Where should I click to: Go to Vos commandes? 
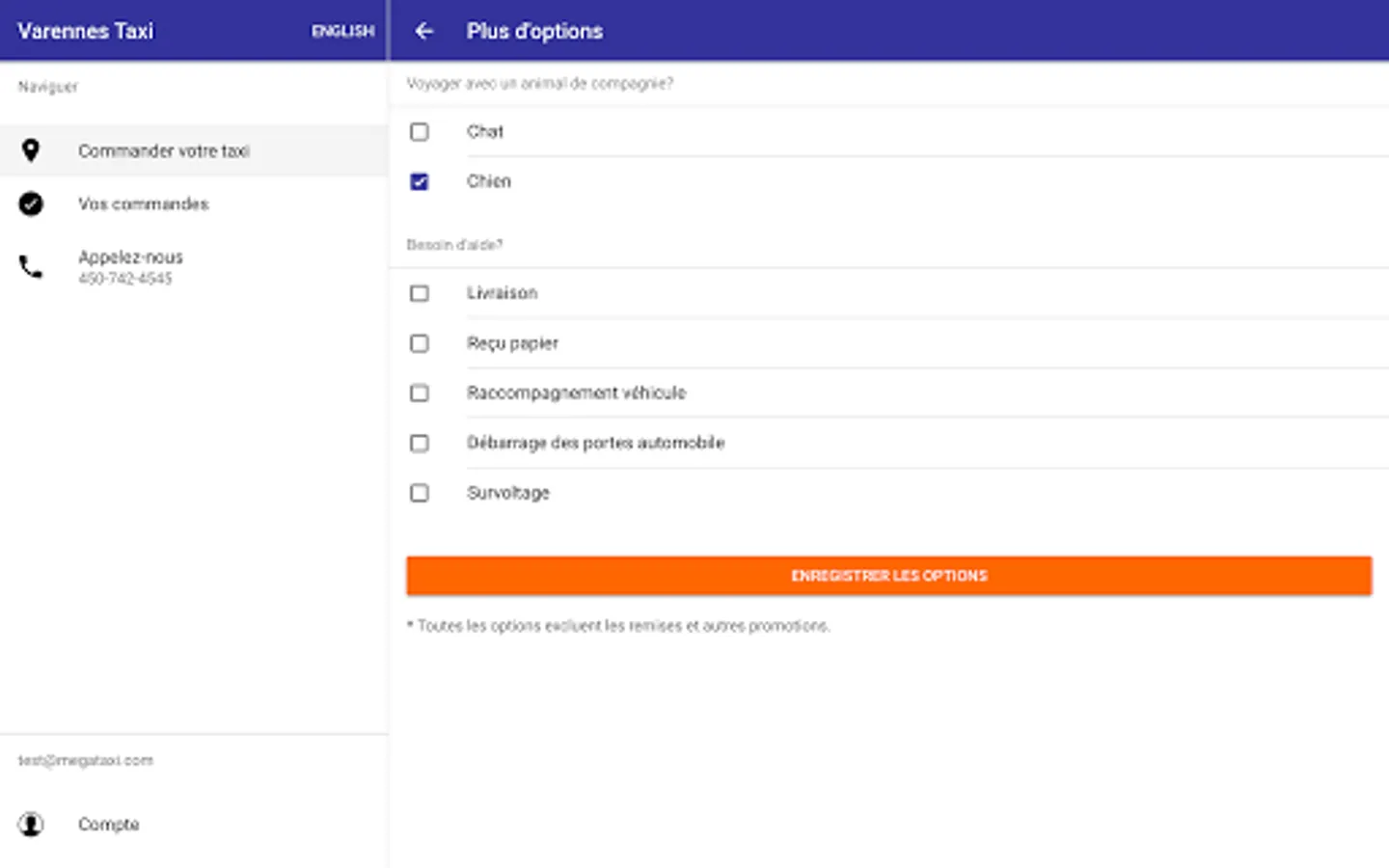pyautogui.click(x=144, y=204)
